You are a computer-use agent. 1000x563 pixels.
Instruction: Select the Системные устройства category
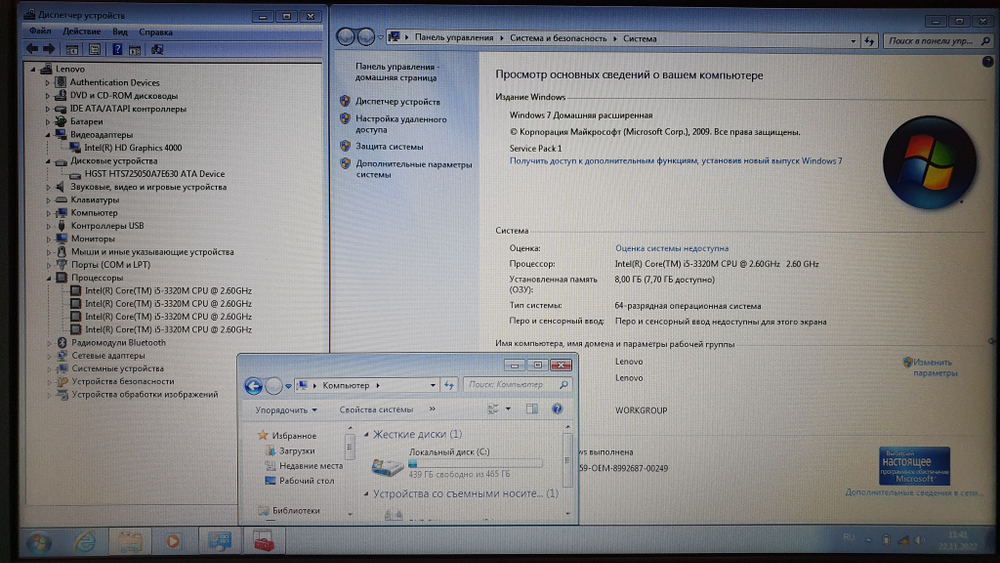(117, 369)
